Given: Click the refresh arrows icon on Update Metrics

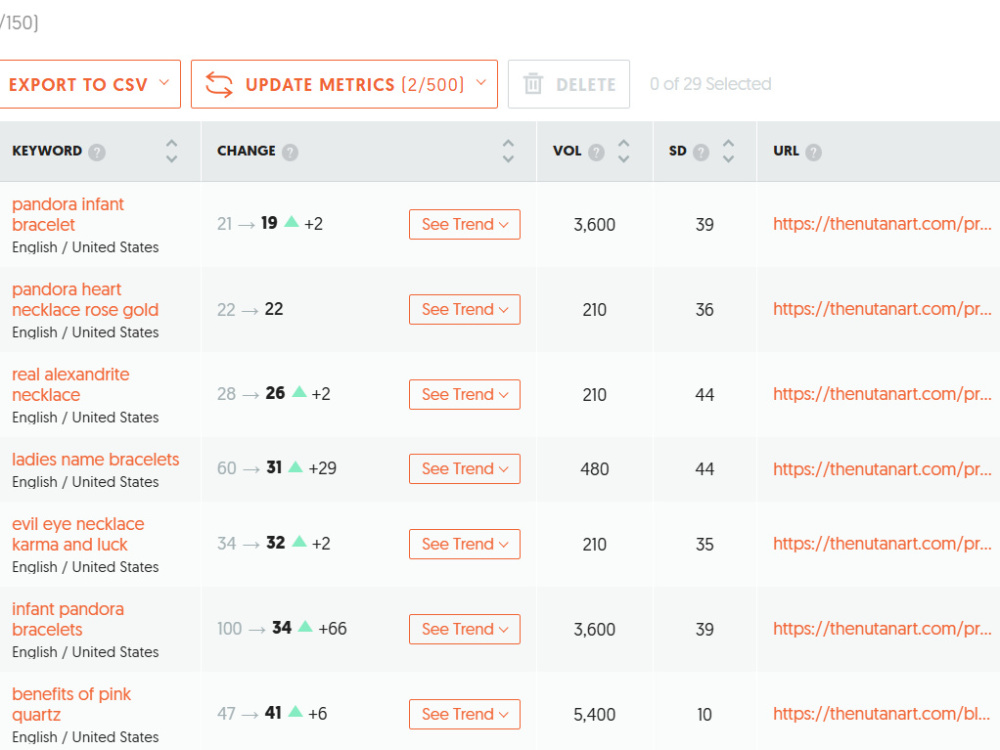Looking at the screenshot, I should coord(219,85).
